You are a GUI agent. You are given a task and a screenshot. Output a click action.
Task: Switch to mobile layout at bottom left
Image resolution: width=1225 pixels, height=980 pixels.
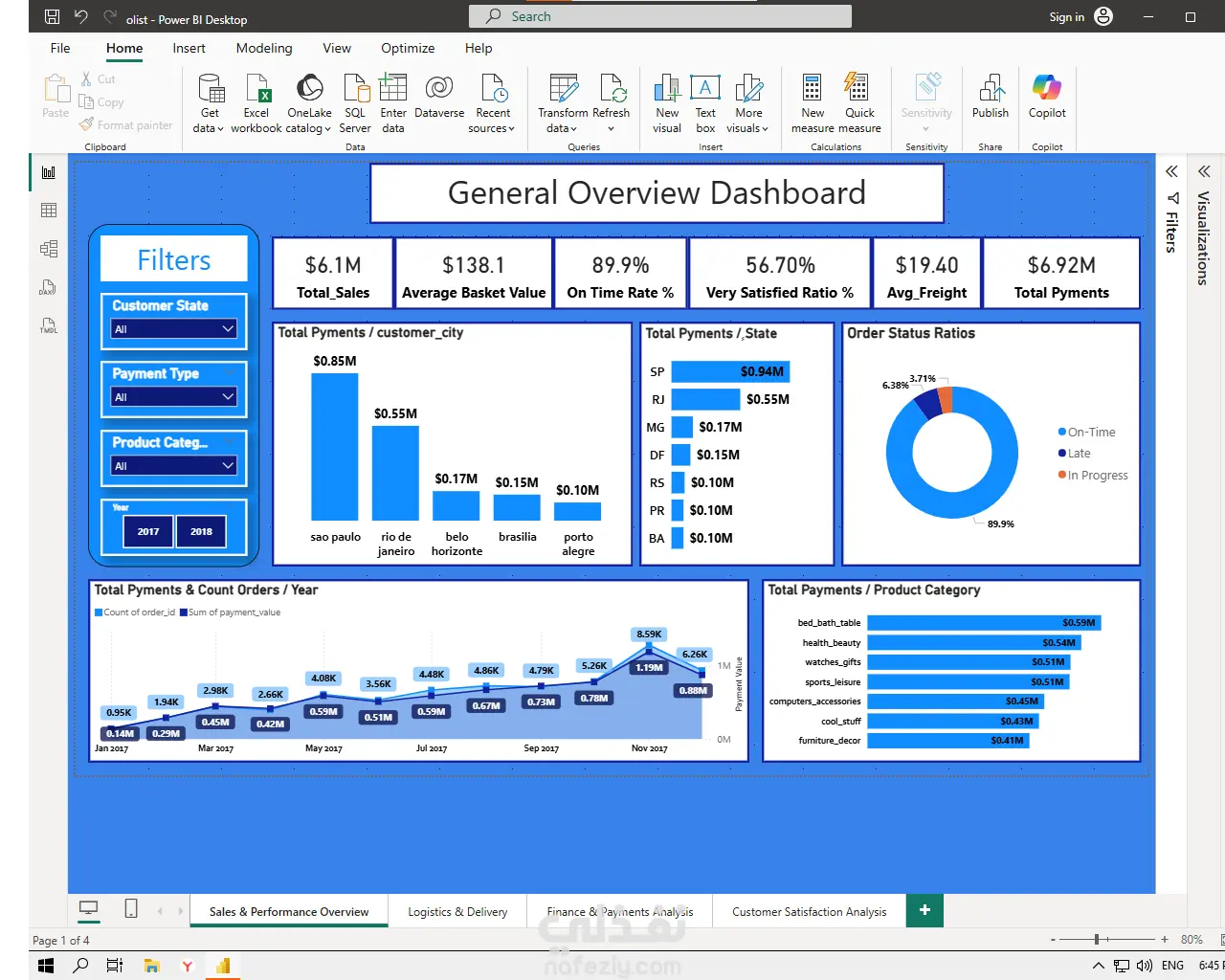click(131, 908)
